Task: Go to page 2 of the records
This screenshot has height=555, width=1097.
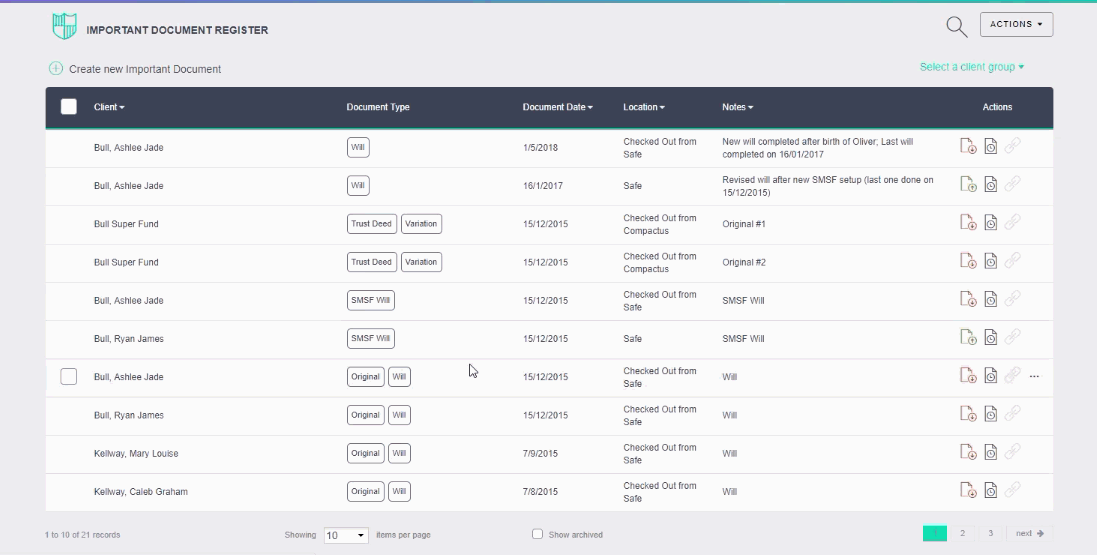Action: [x=962, y=534]
